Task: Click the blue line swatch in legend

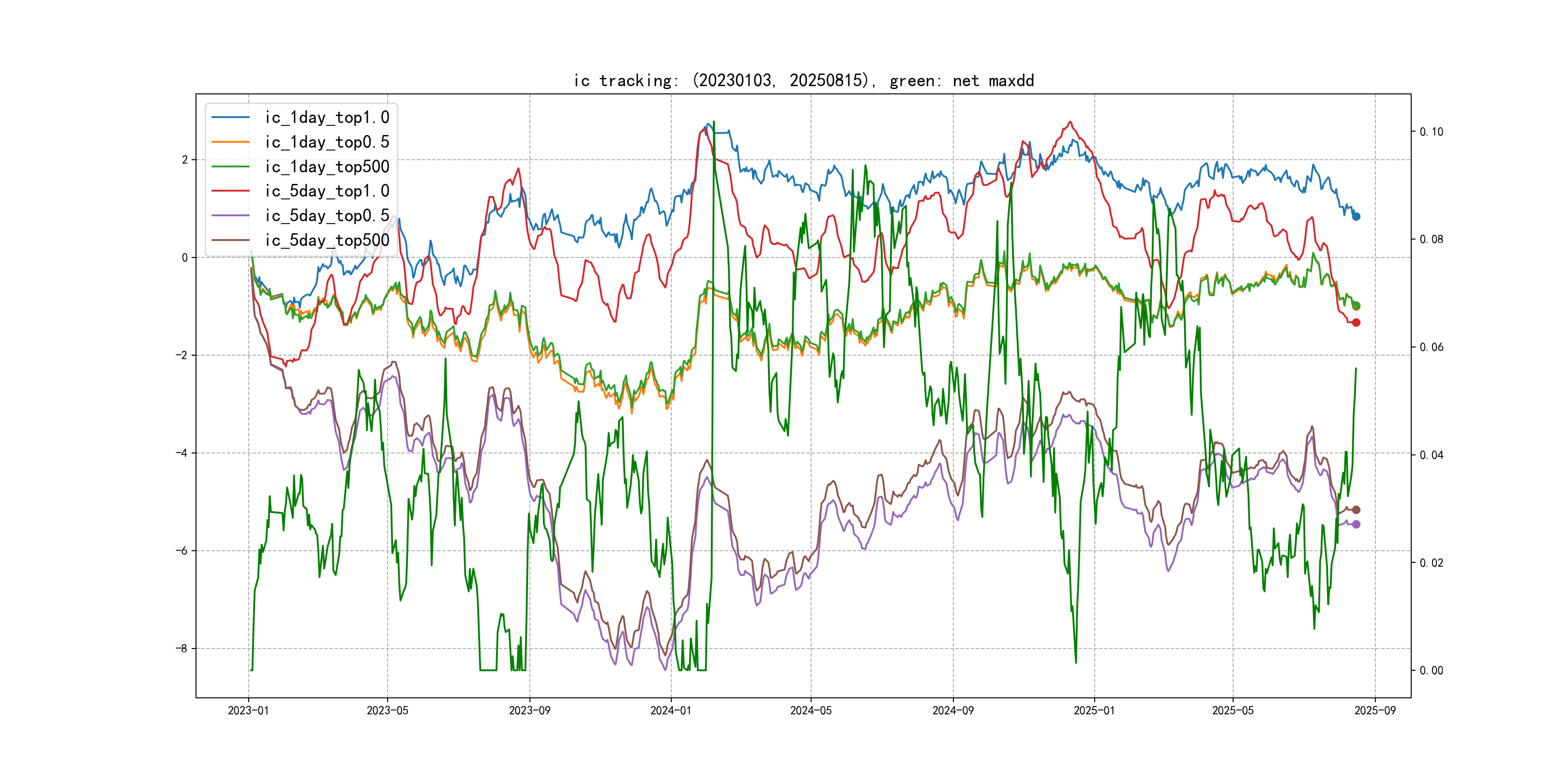Action: click(230, 118)
